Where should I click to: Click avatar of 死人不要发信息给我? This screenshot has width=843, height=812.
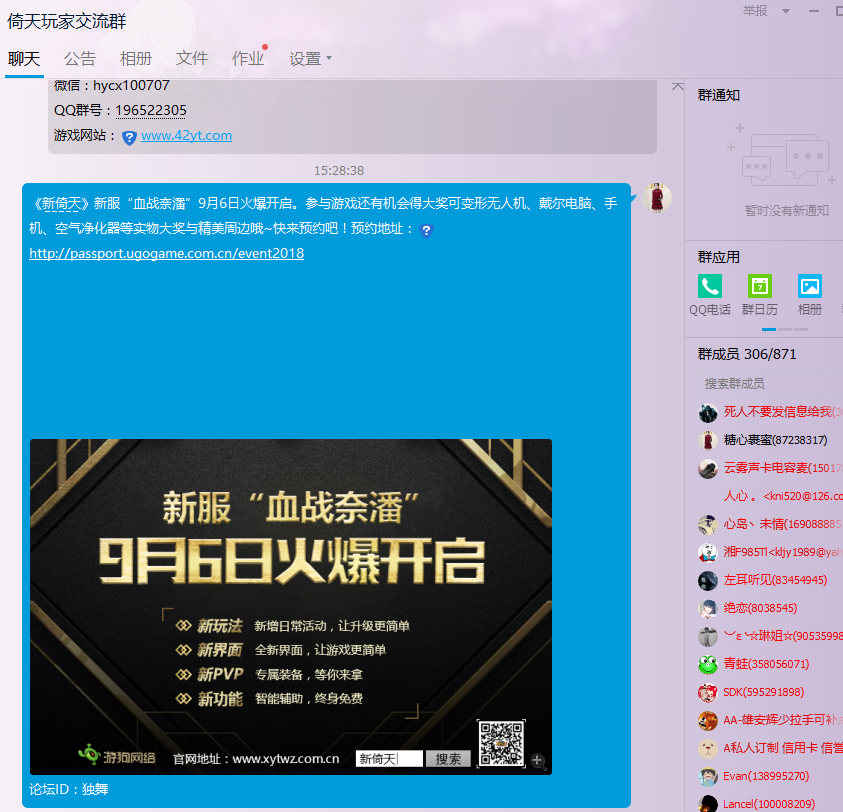[708, 413]
